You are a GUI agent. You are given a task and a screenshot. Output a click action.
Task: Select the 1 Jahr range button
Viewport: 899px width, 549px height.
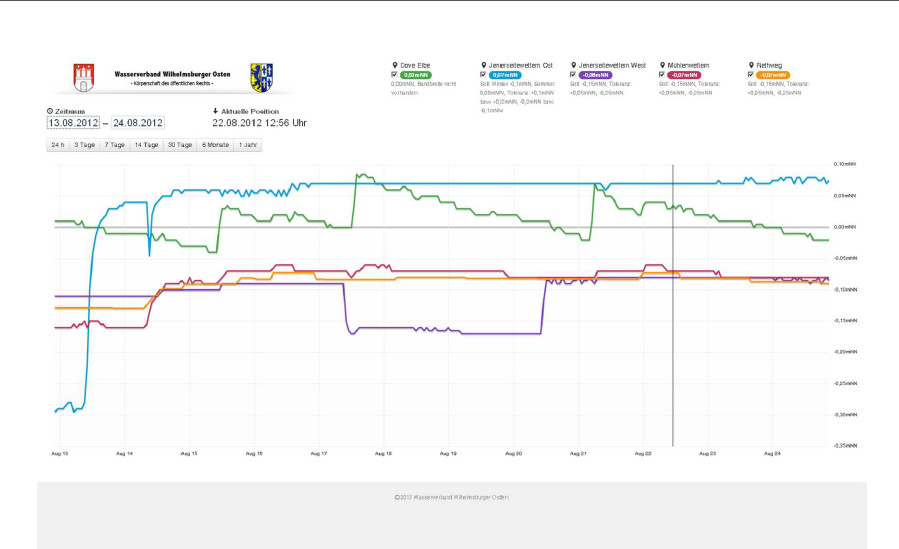tap(247, 145)
